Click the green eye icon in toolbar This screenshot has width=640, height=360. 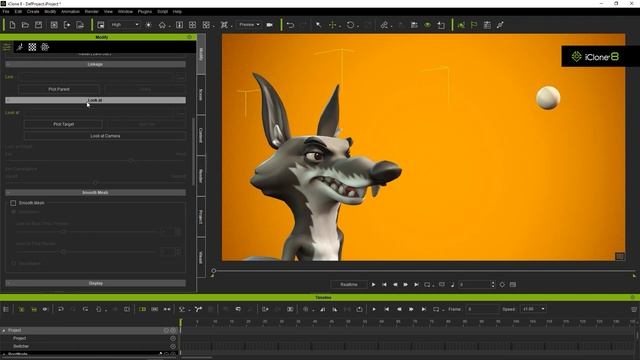pyautogui.click(x=427, y=25)
